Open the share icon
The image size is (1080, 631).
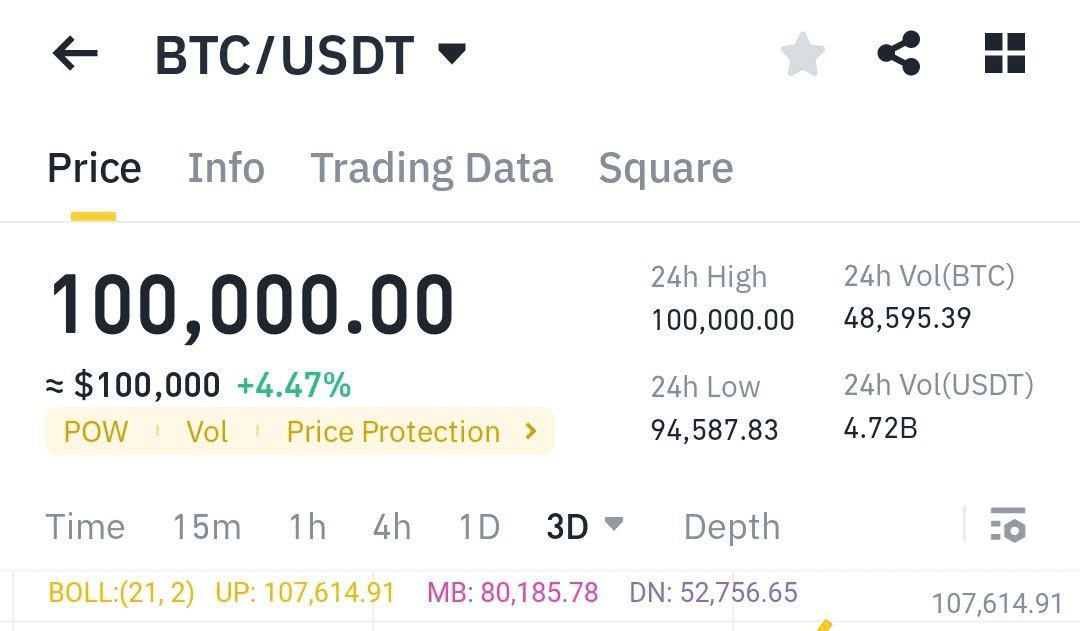point(899,53)
